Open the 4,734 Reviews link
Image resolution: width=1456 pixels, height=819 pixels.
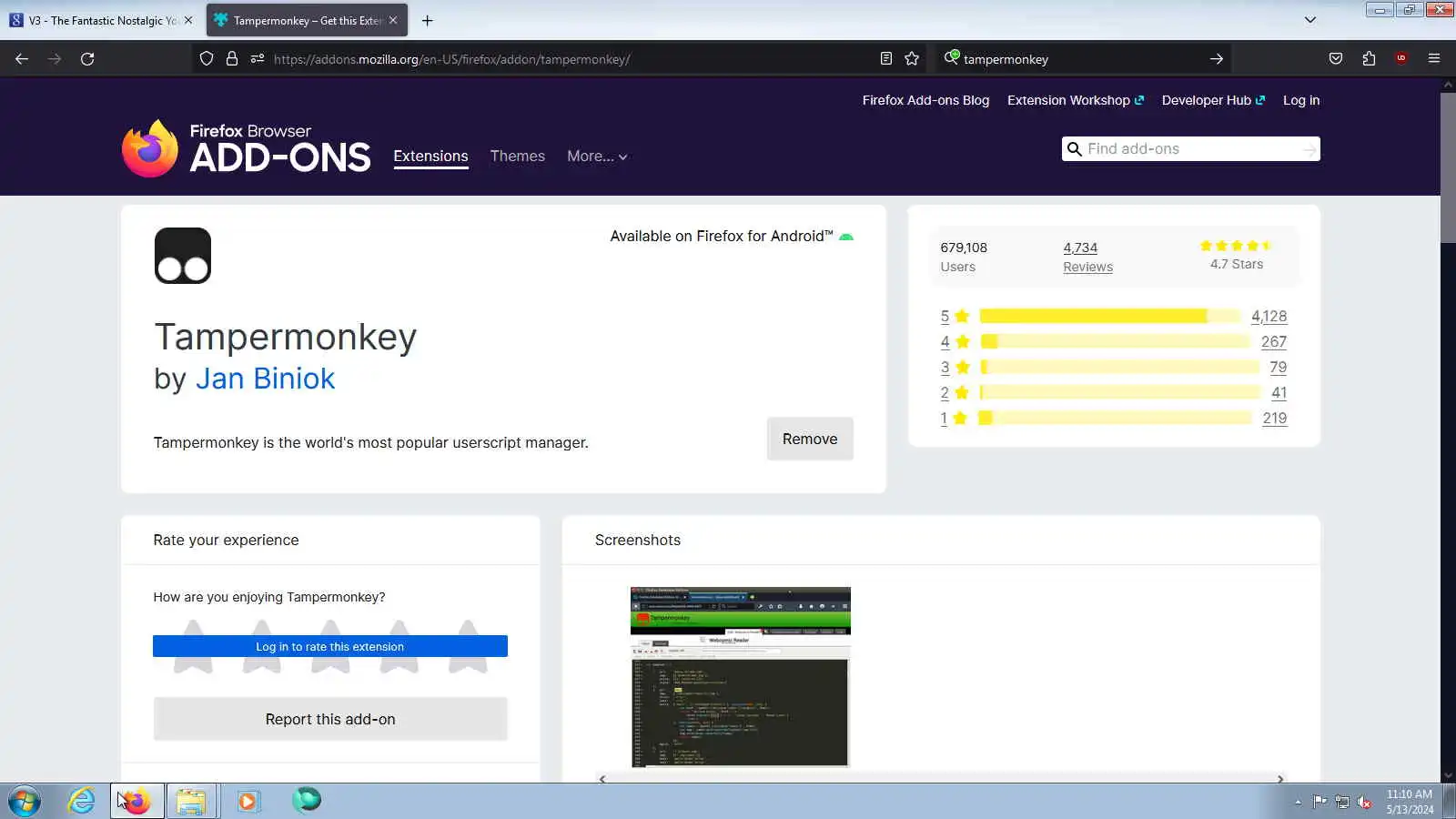tap(1087, 257)
